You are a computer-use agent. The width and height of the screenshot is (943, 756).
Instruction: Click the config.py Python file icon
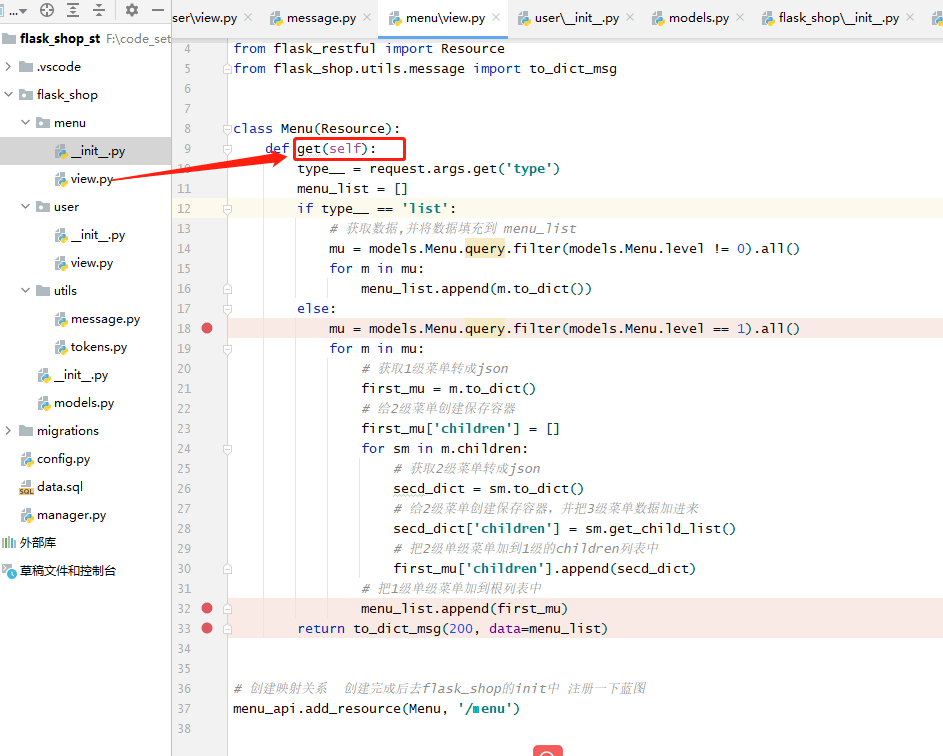[x=27, y=459]
